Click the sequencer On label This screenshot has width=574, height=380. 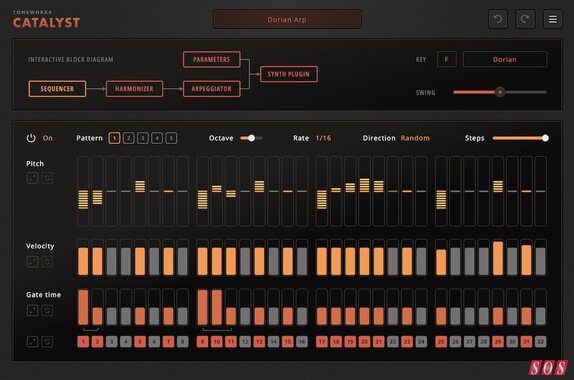(48, 138)
